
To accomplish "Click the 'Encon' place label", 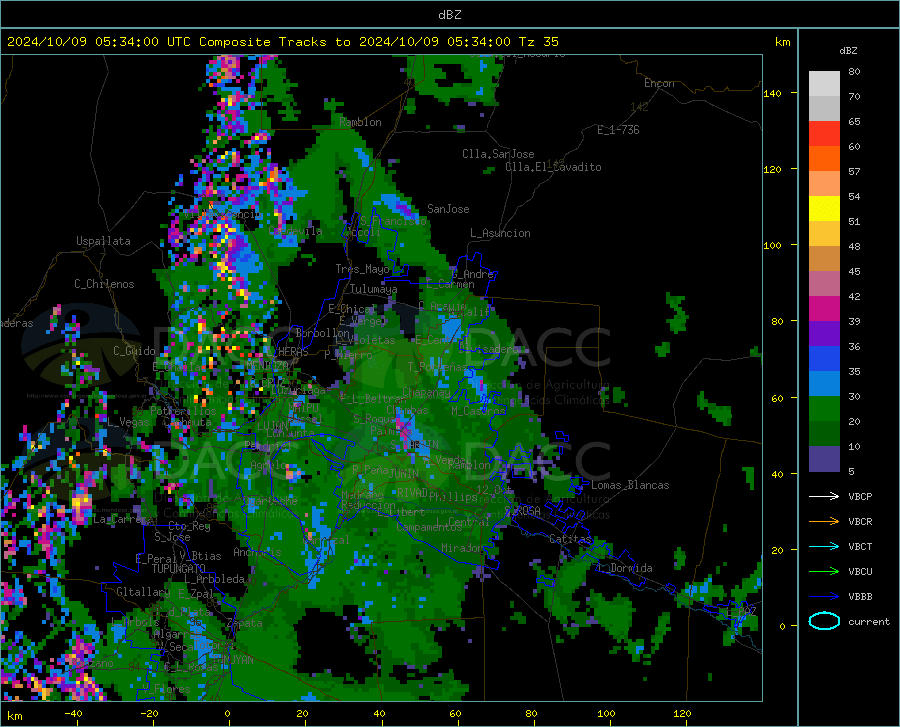I will pyautogui.click(x=659, y=83).
